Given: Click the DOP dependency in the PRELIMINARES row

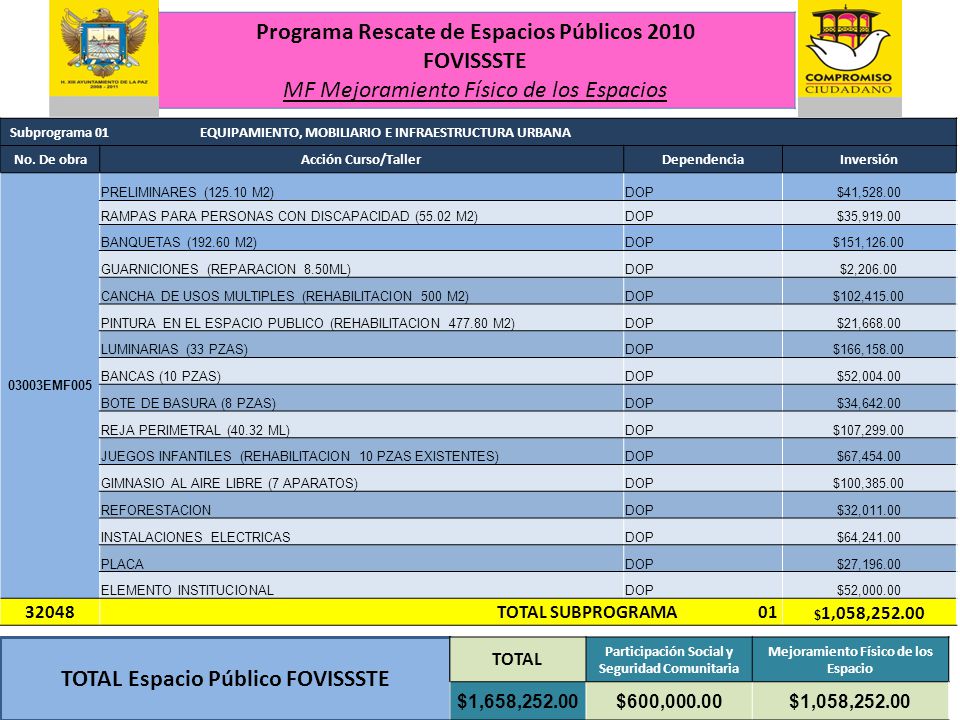Looking at the screenshot, I should (639, 192).
